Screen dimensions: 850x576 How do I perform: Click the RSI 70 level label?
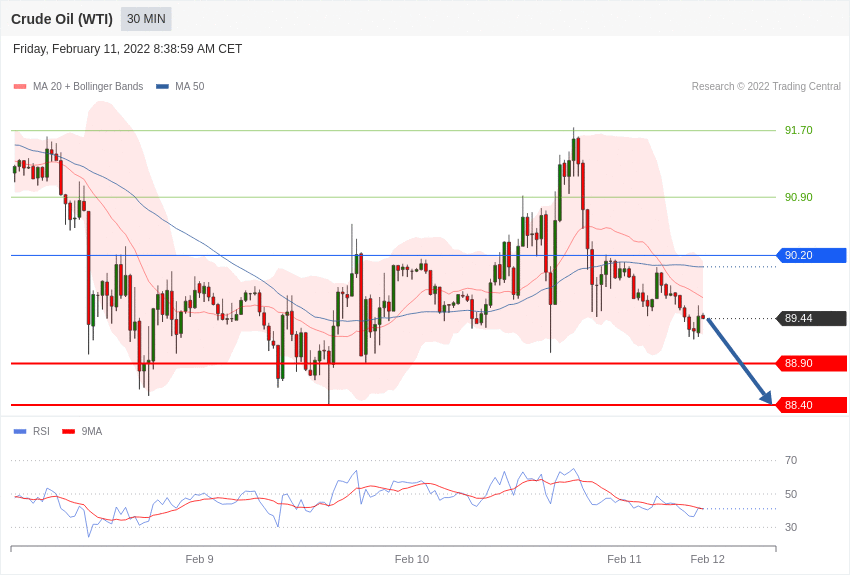[x=791, y=460]
